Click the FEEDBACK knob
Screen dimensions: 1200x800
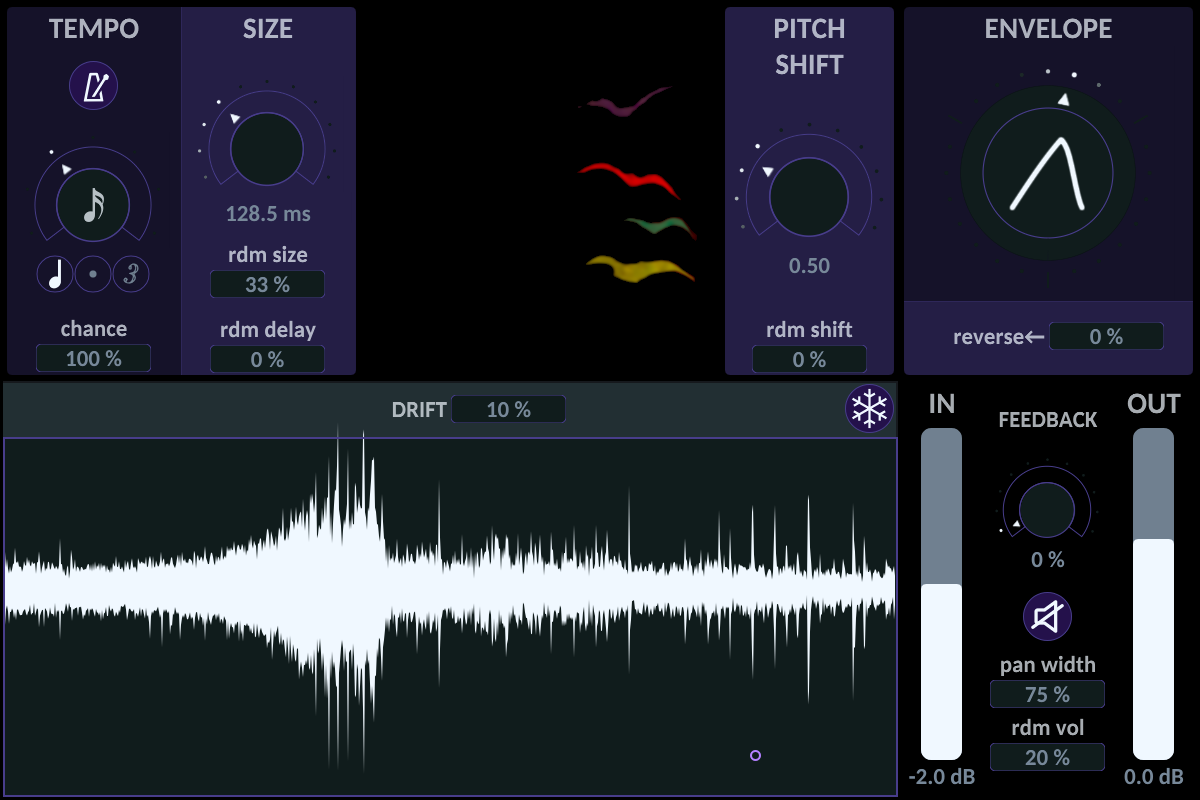tap(1046, 508)
